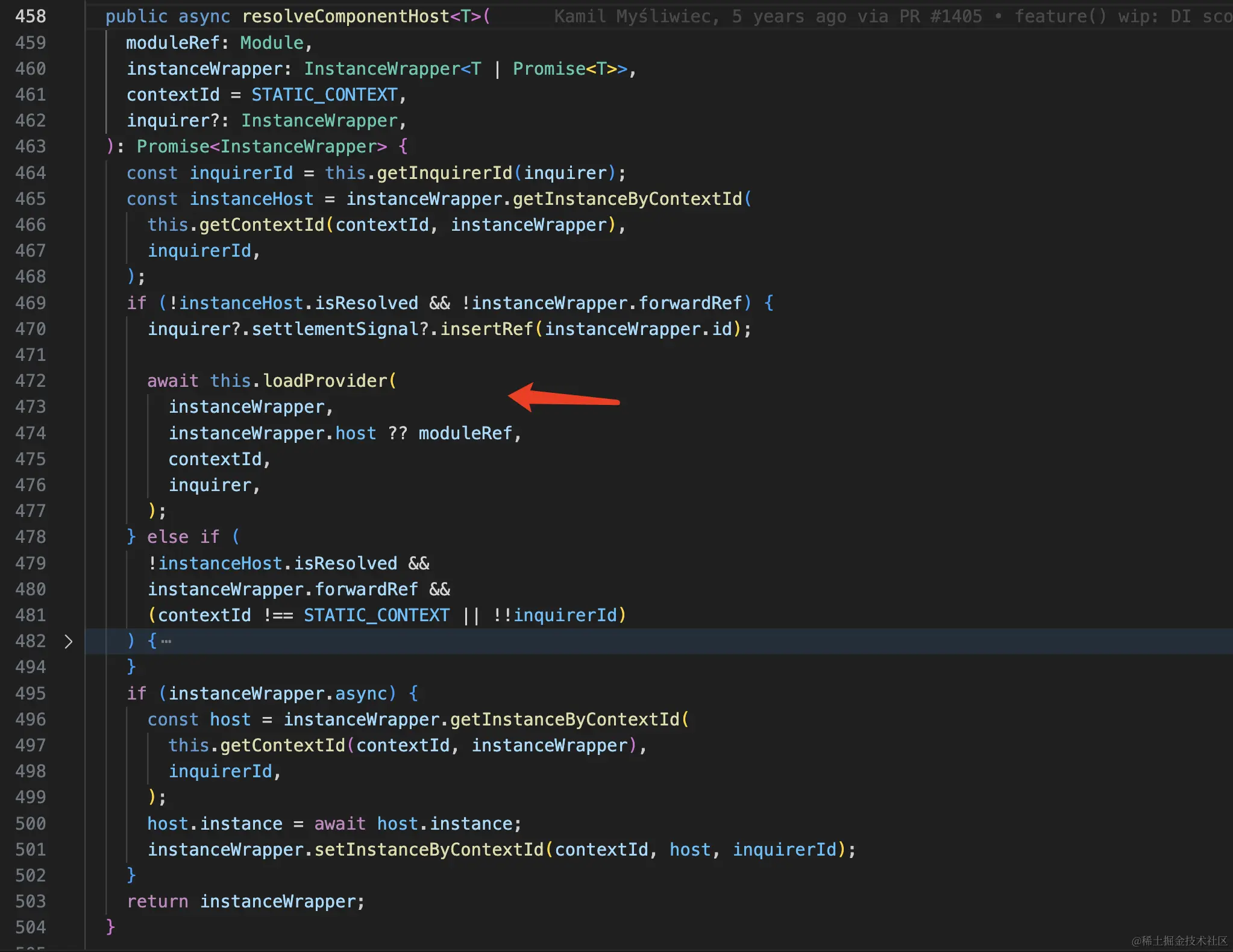Viewport: 1233px width, 952px height.
Task: Click the getInquirerId method call
Action: pos(444,173)
